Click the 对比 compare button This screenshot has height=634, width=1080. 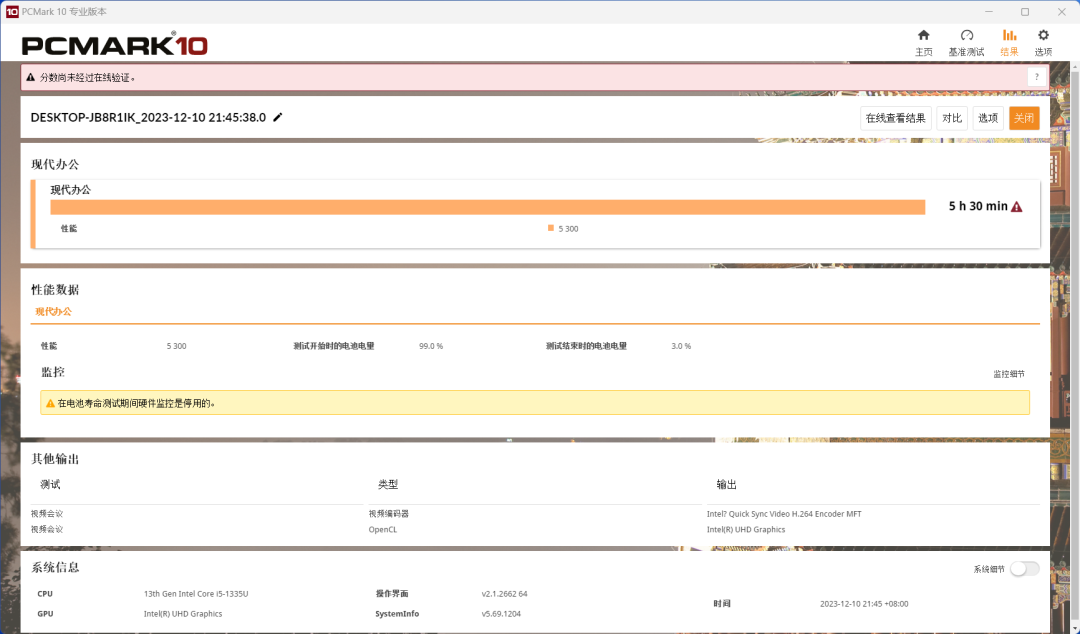(952, 118)
